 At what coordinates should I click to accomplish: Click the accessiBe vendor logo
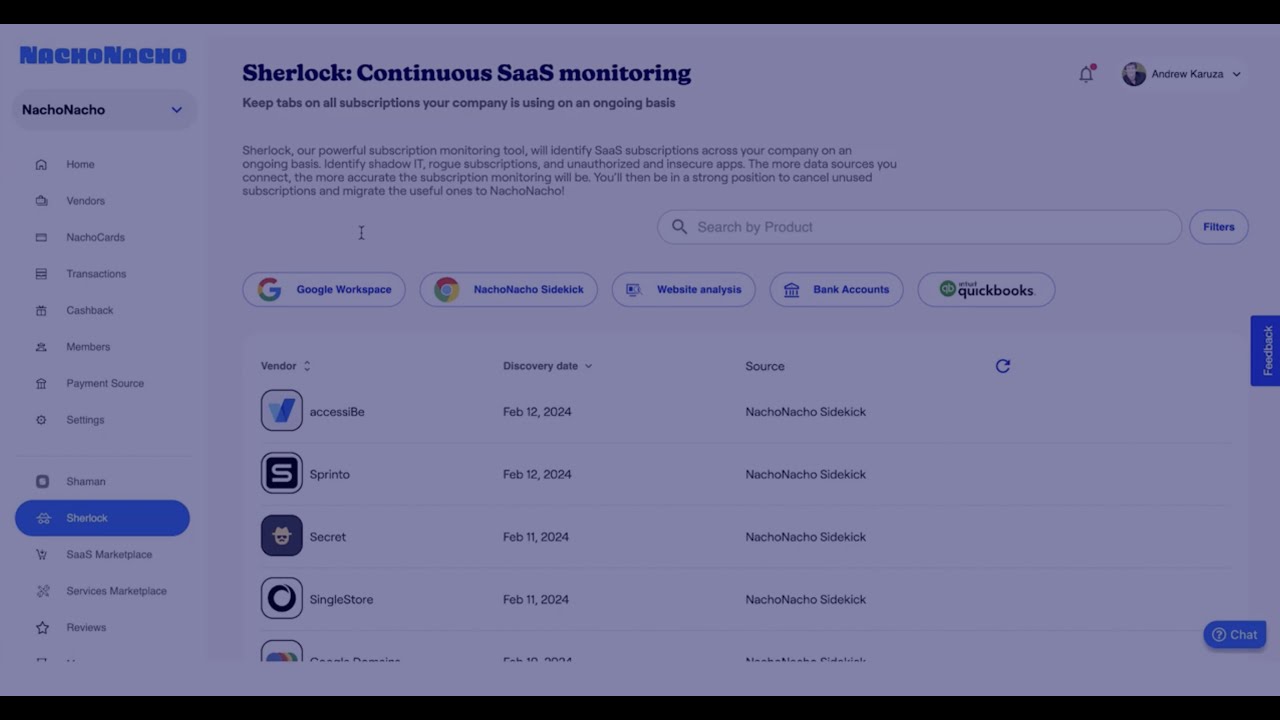[282, 411]
